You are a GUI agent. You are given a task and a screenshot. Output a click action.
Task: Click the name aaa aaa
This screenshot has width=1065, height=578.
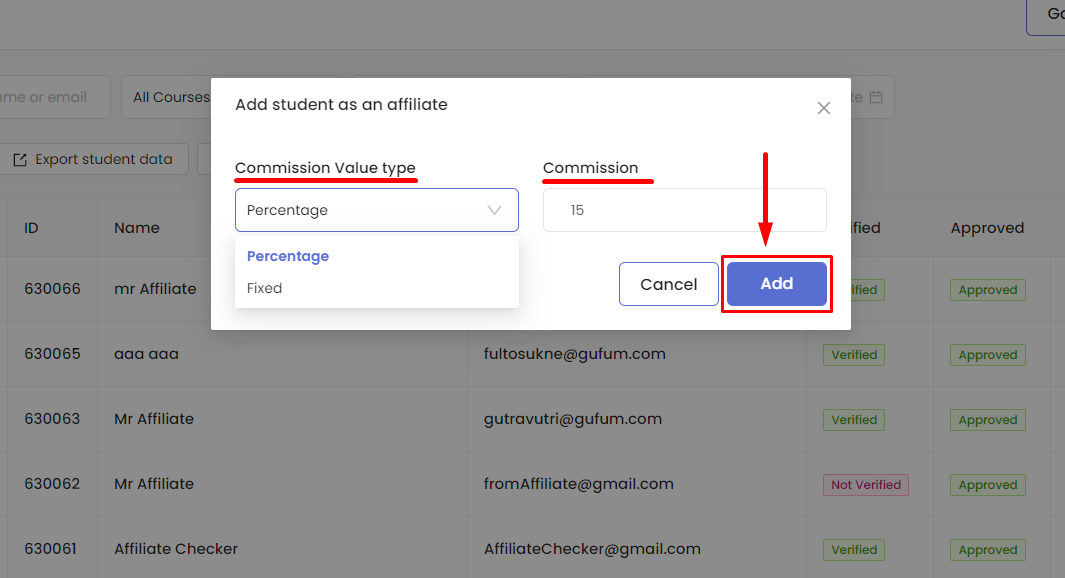[146, 354]
